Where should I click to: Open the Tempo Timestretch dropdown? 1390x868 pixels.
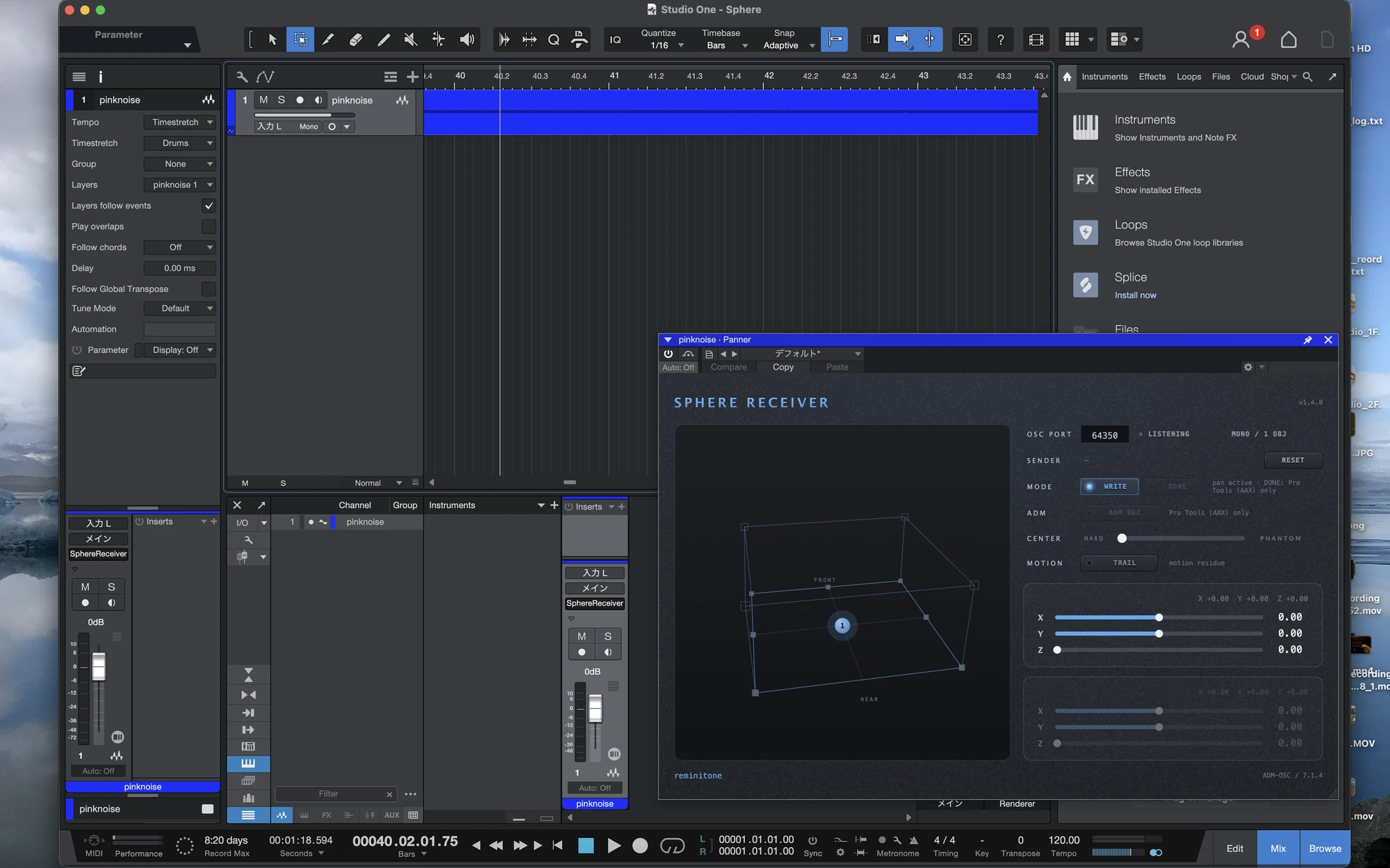tap(179, 122)
